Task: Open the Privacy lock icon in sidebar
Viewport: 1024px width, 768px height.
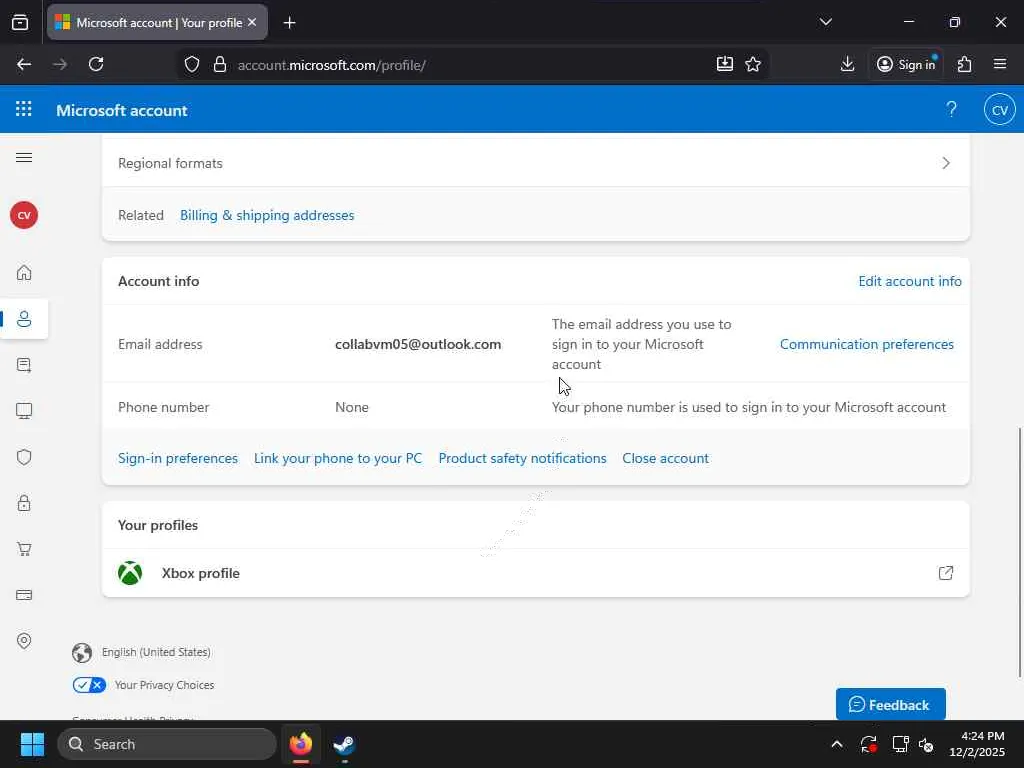Action: 24,503
